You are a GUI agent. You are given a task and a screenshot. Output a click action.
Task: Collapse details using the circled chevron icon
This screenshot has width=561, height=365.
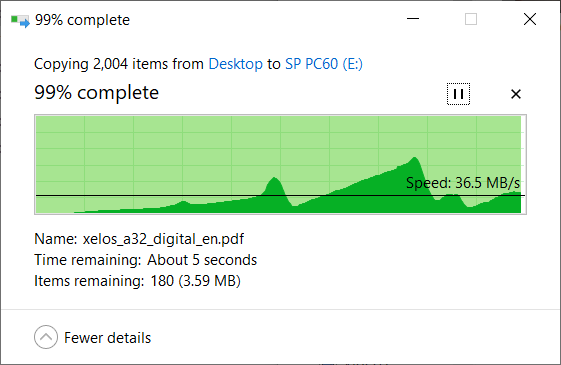46,337
